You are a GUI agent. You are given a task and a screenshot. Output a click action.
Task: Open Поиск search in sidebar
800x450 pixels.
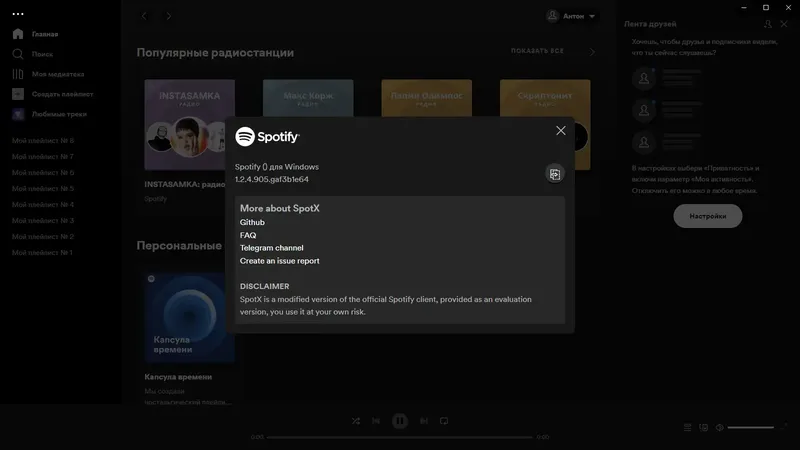tap(42, 54)
